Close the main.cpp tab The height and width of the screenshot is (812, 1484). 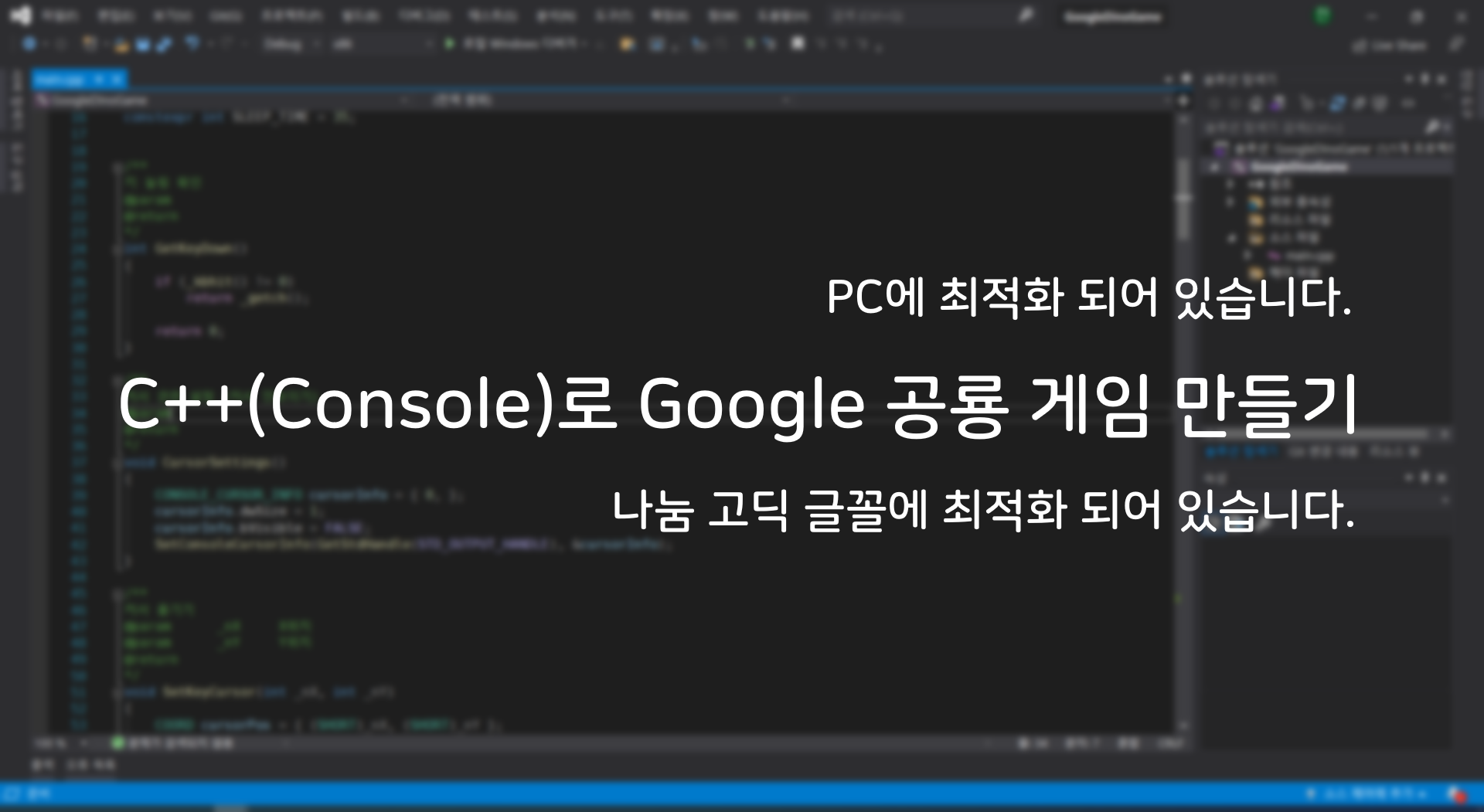coord(117,79)
